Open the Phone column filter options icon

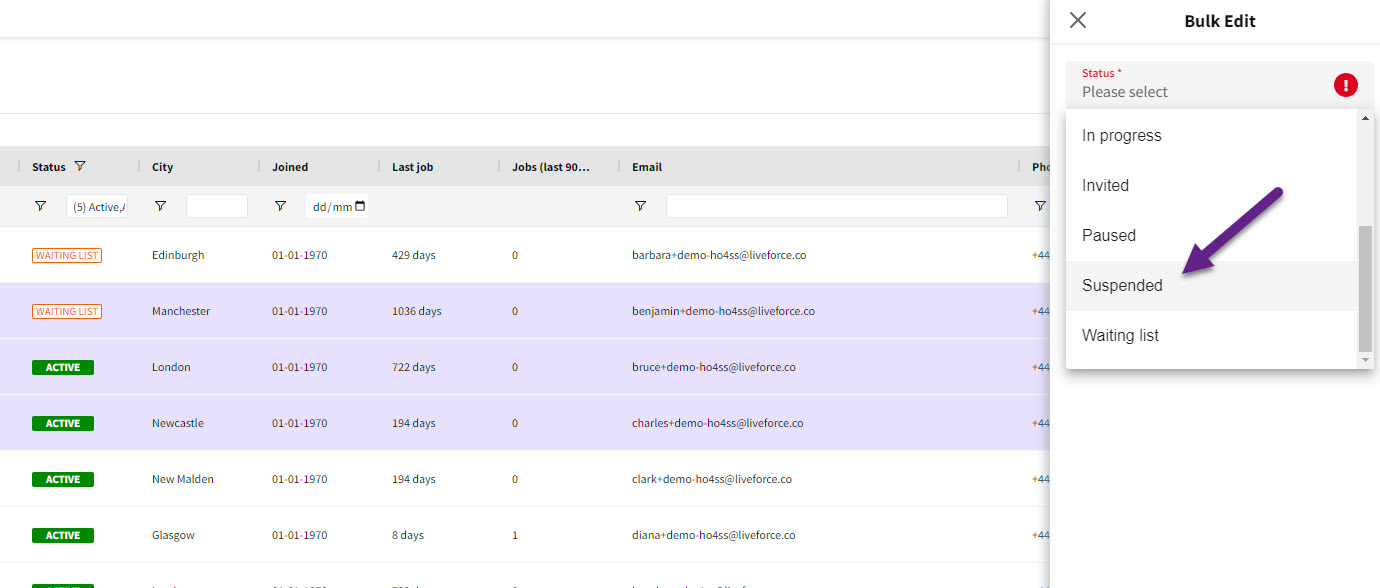[1040, 206]
